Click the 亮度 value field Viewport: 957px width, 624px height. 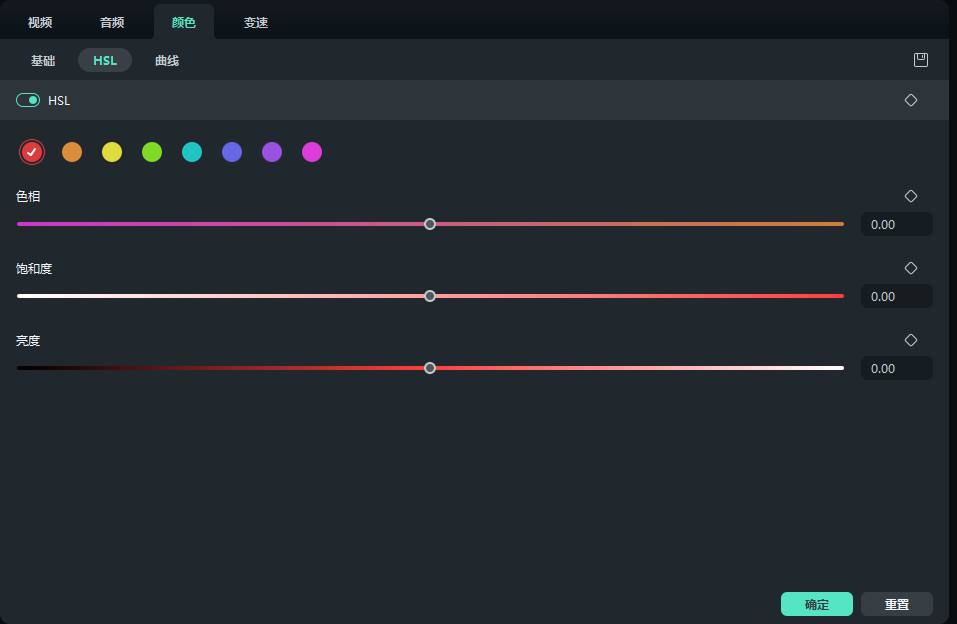[897, 368]
